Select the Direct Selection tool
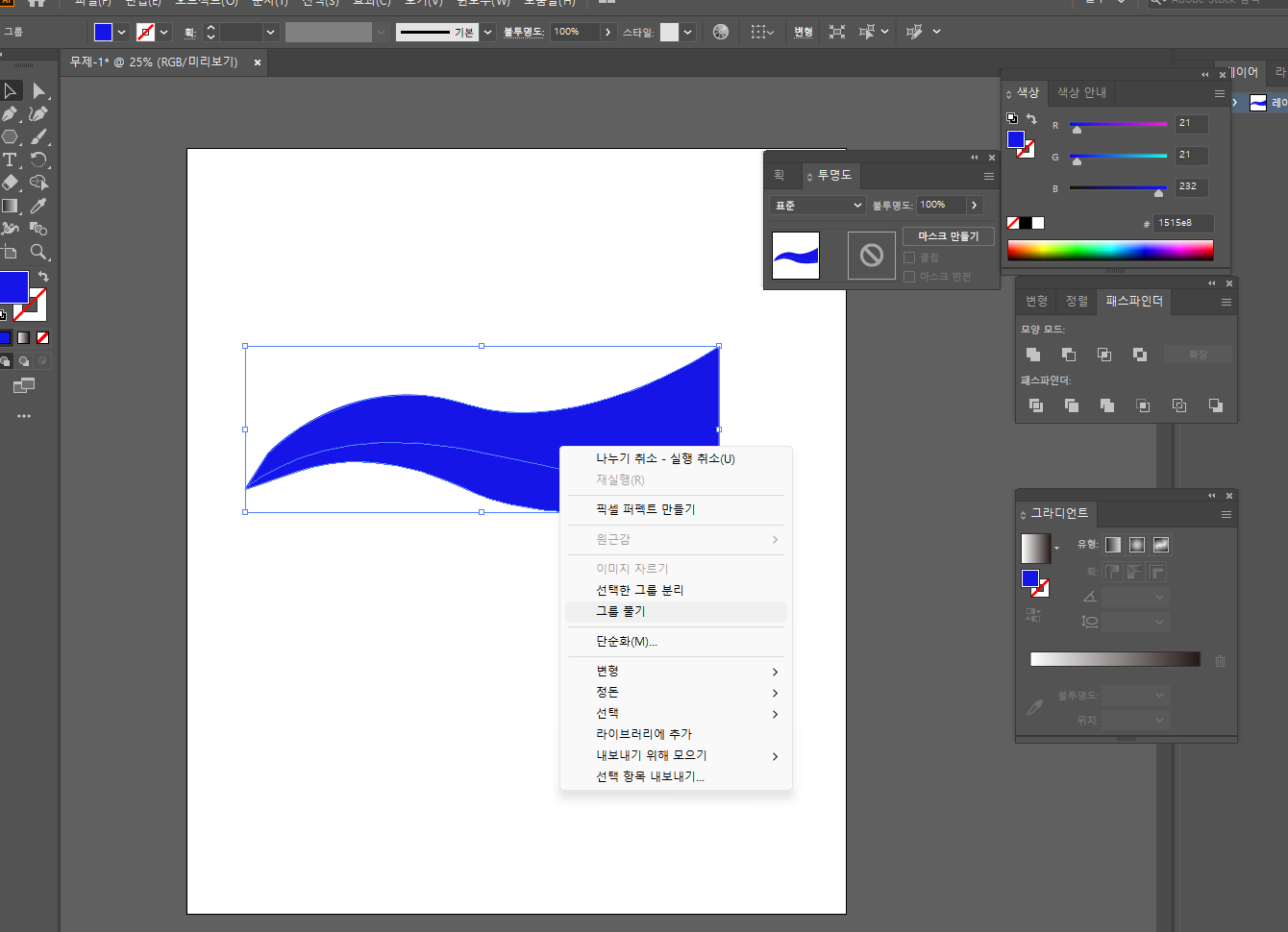This screenshot has width=1288, height=932. pyautogui.click(x=38, y=90)
